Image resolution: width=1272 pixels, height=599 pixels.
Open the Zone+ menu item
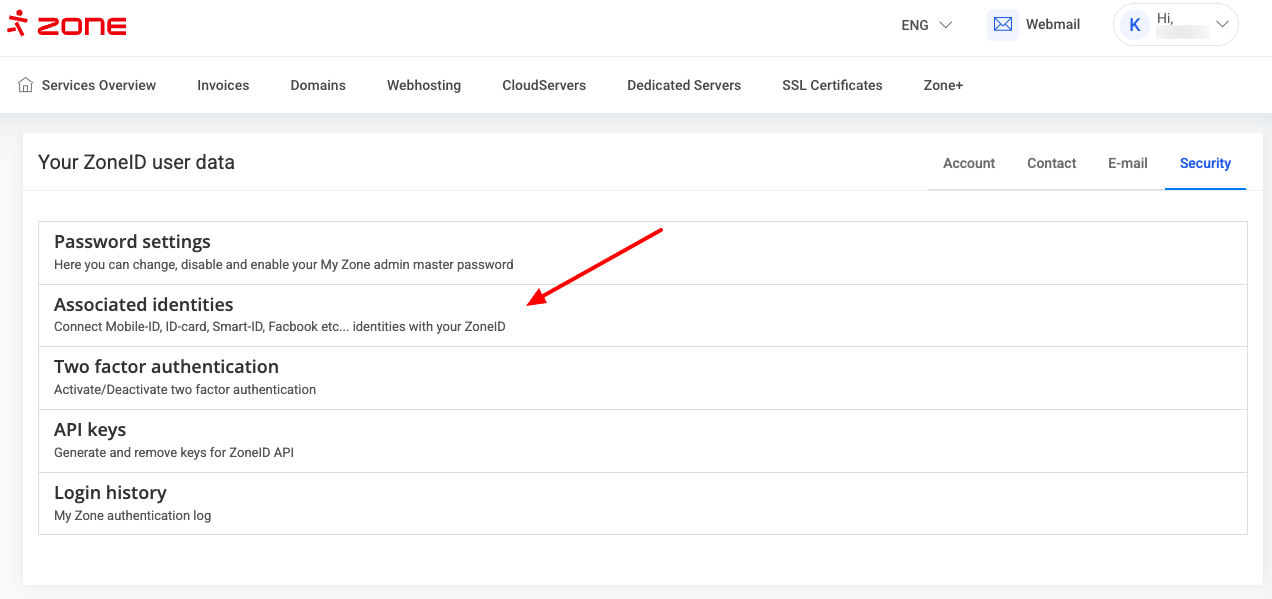[943, 85]
